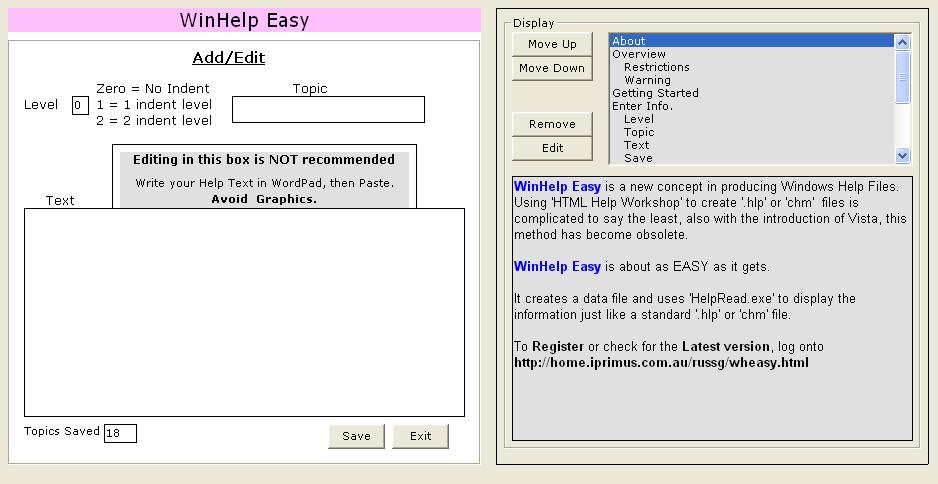Click the 'Avoid Graphics.' text
938x484 pixels.
[264, 199]
